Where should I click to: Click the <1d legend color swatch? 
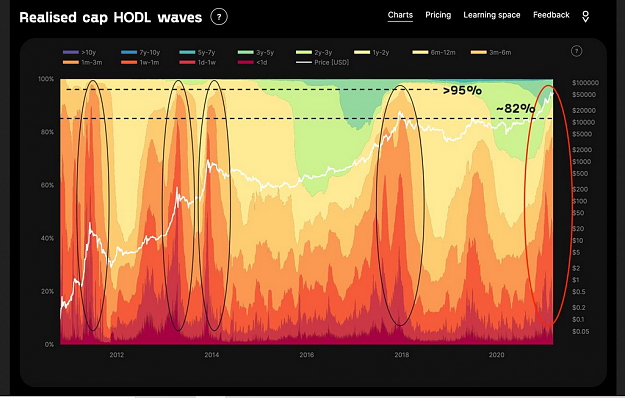[x=246, y=62]
